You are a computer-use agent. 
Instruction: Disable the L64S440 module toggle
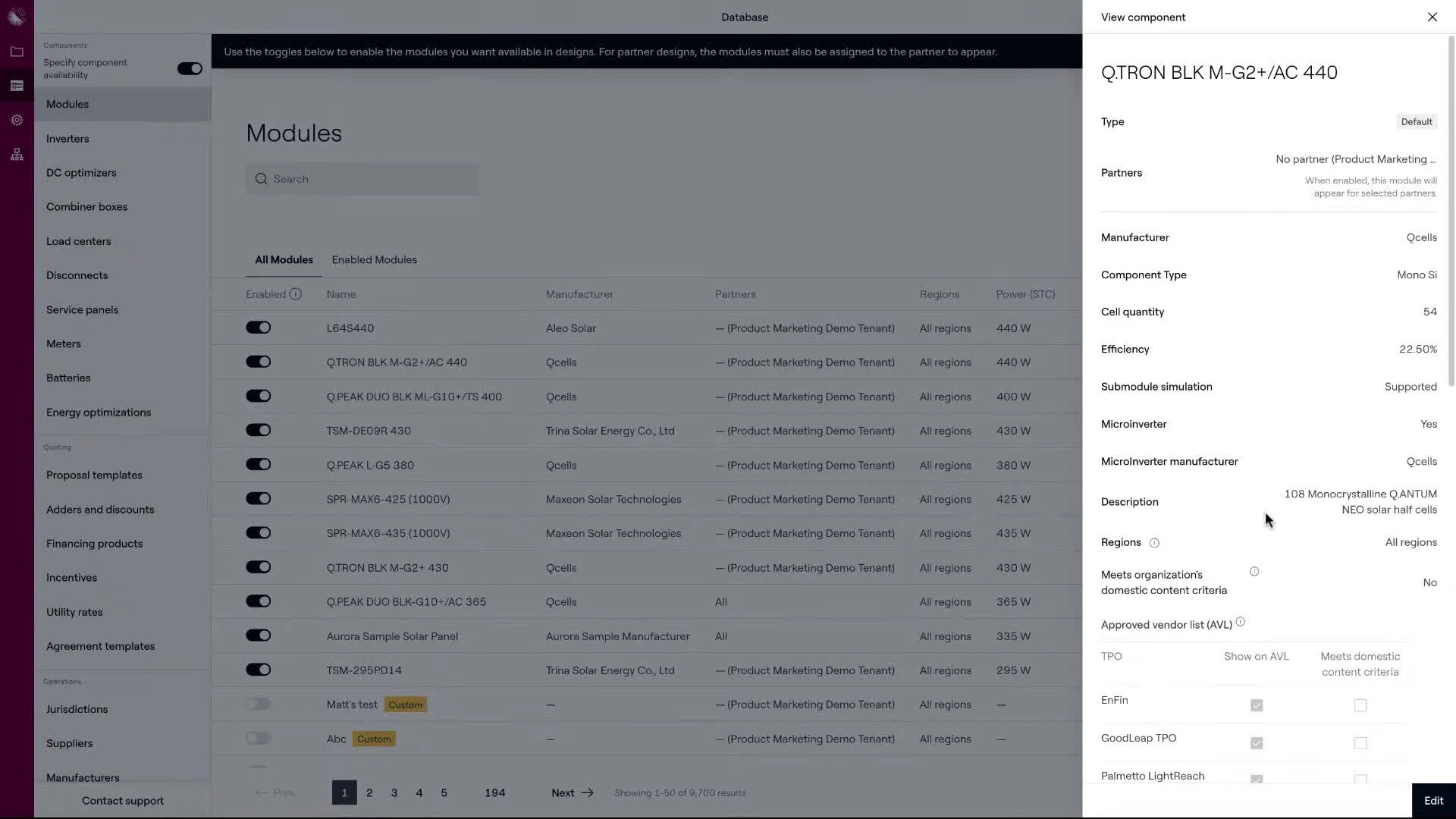(x=258, y=328)
